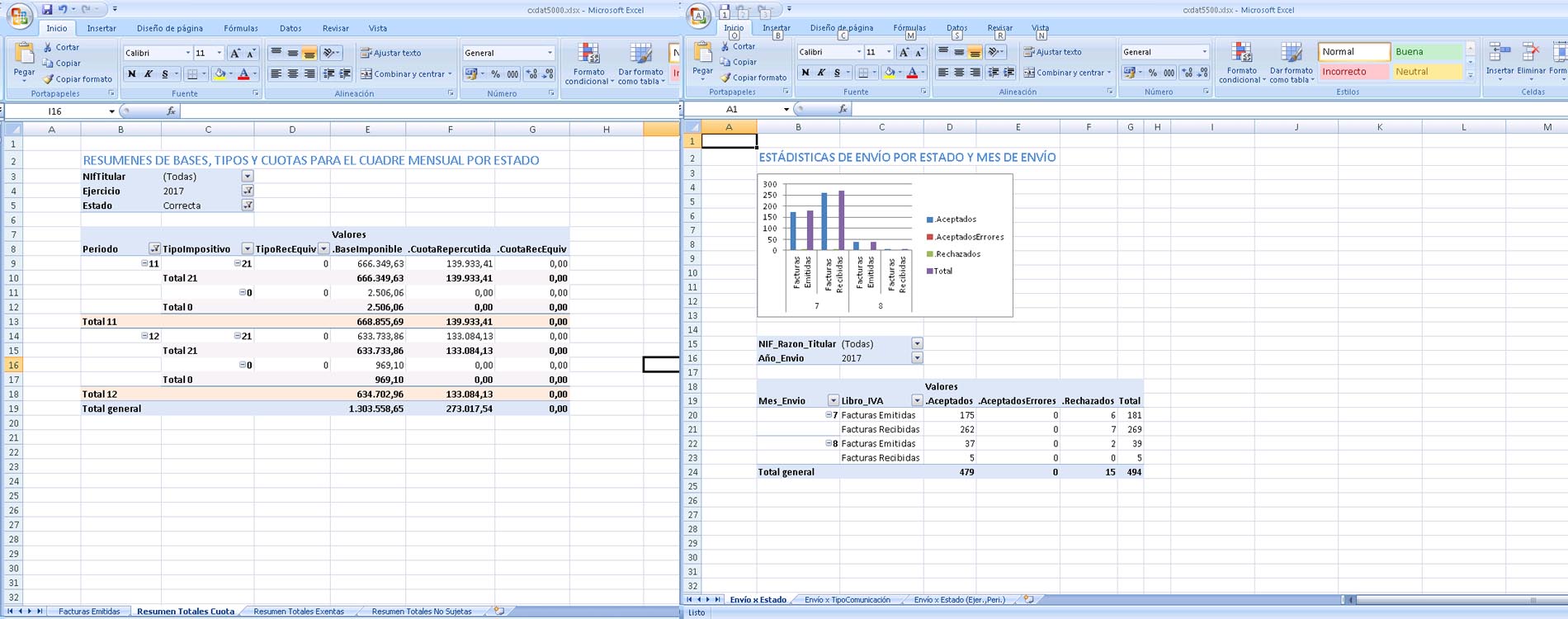Open the NIfTitular filter dropdown

pos(248,177)
